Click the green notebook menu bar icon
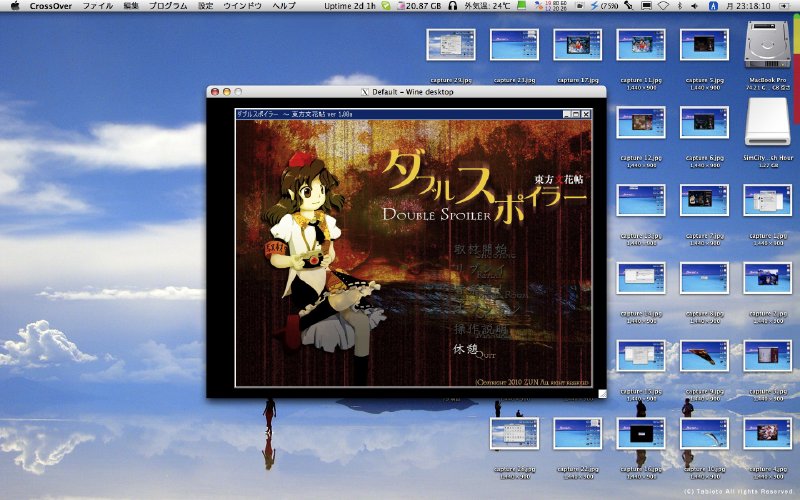The height and width of the screenshot is (500, 800). (x=521, y=6)
